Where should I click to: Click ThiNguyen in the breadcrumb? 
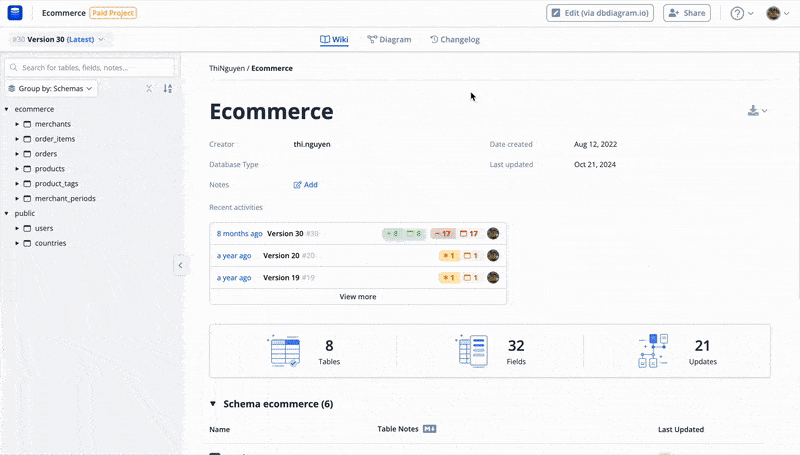pos(227,68)
